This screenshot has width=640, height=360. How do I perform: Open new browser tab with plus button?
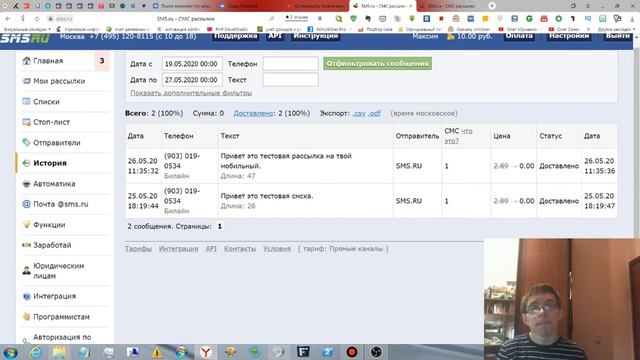click(492, 6)
